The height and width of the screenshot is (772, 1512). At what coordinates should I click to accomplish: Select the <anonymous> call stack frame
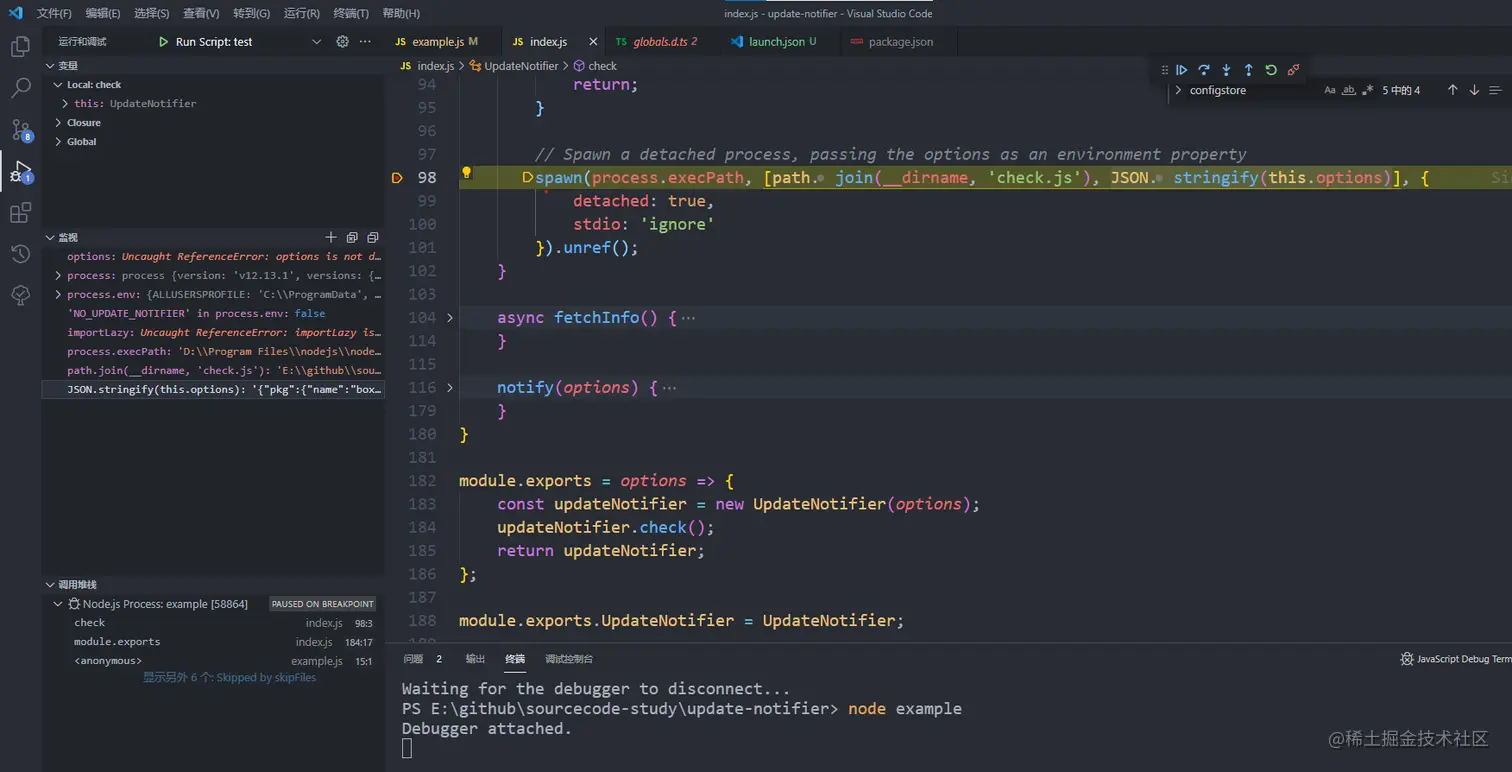click(213, 661)
